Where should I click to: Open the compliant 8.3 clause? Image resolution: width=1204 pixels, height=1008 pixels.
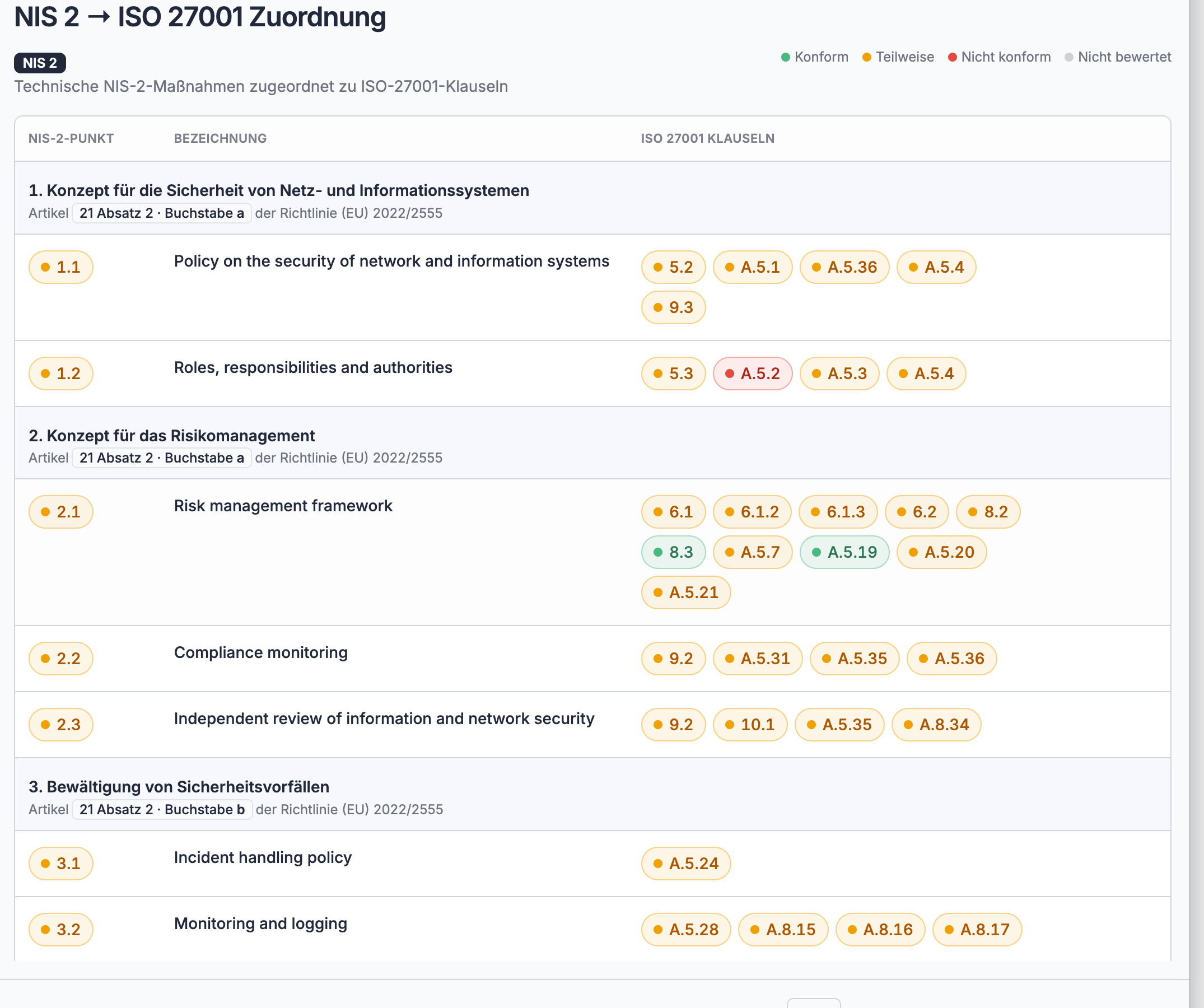point(674,552)
